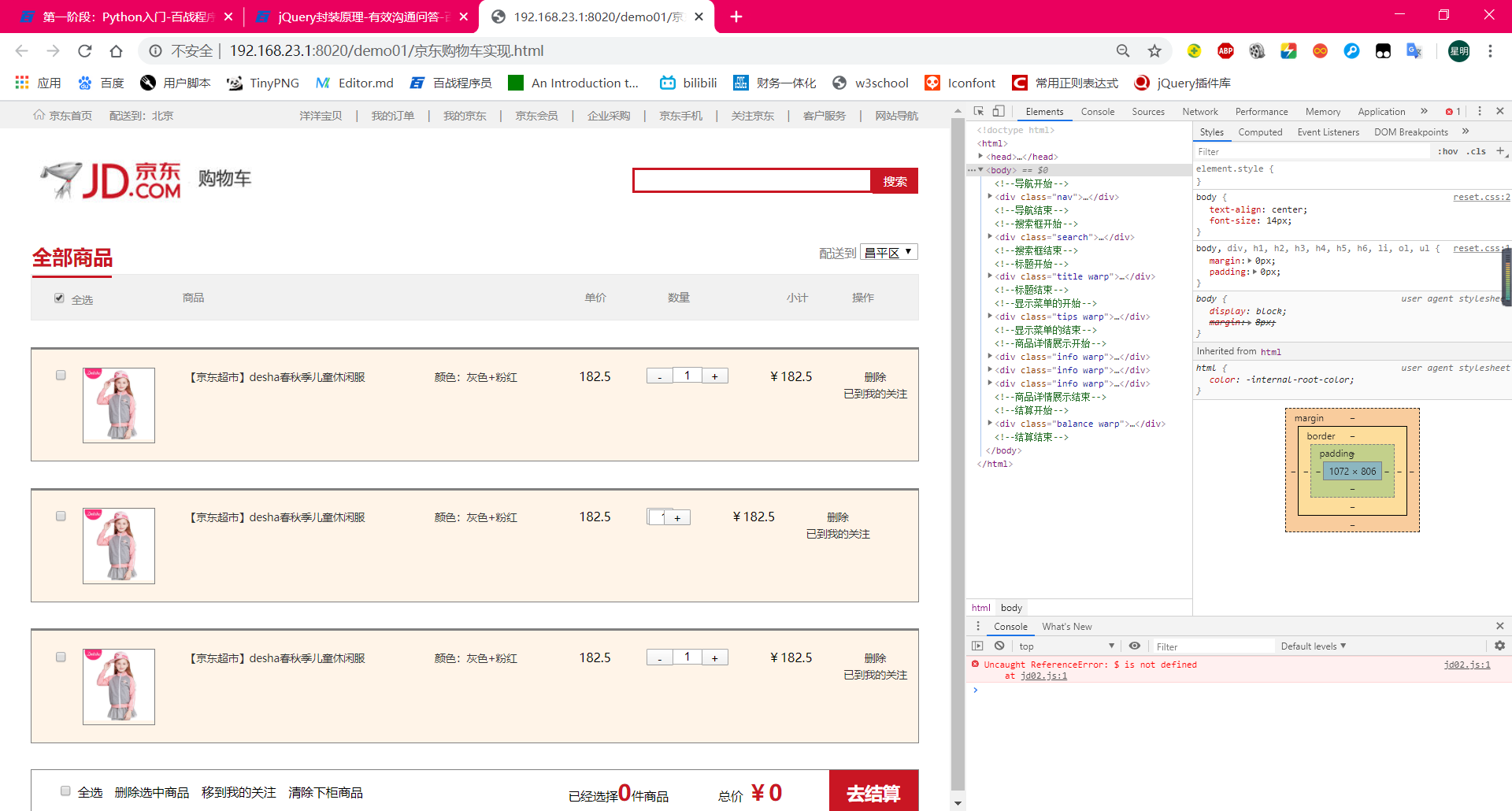Switch to the Console DevTools tab
Image resolution: width=1512 pixels, height=811 pixels.
pos(1098,112)
